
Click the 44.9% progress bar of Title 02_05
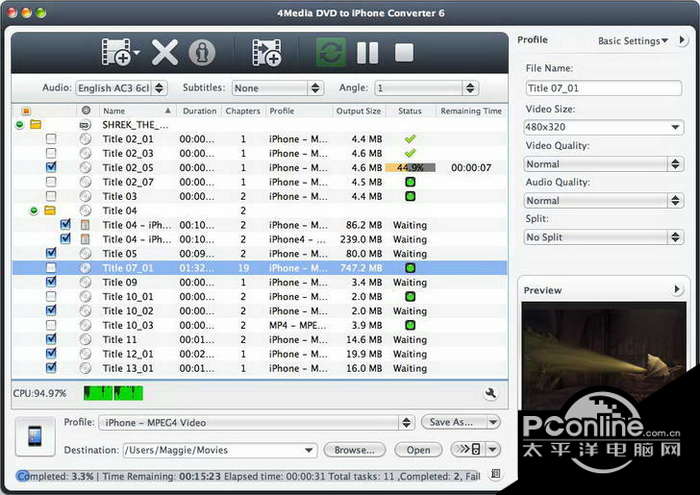410,167
